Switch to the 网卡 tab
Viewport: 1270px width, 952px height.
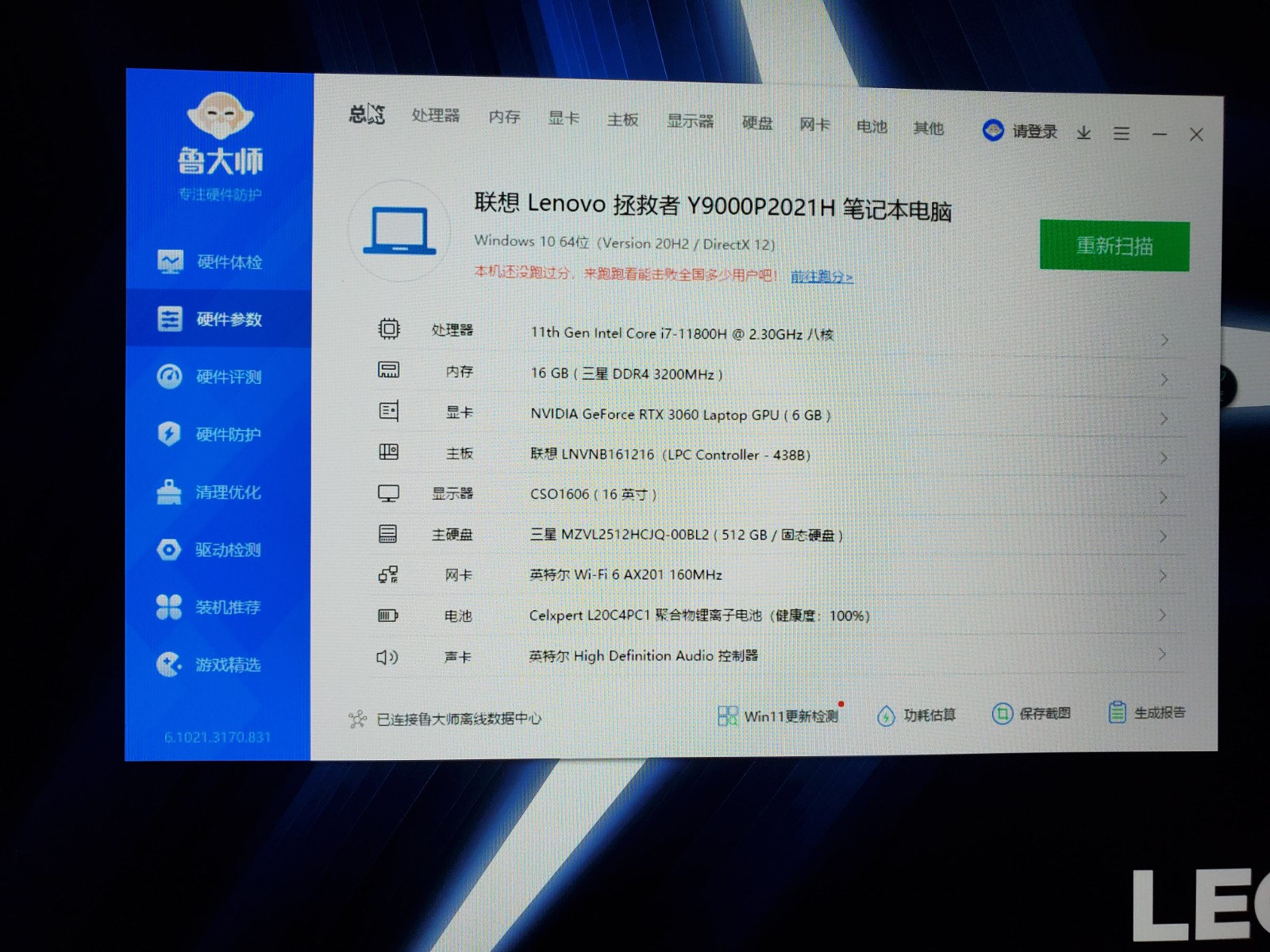coord(815,125)
